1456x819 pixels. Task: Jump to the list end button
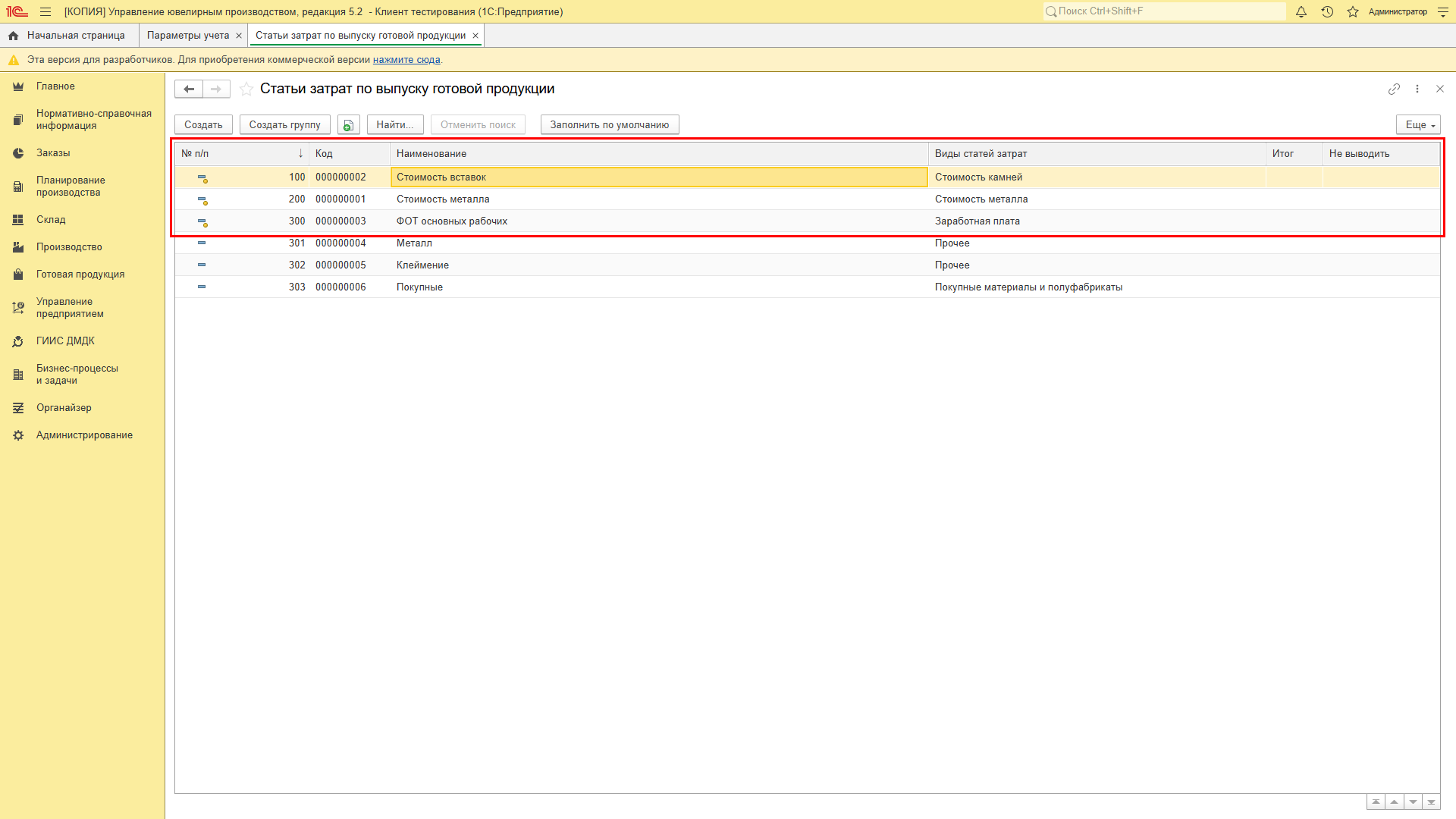tap(1431, 802)
